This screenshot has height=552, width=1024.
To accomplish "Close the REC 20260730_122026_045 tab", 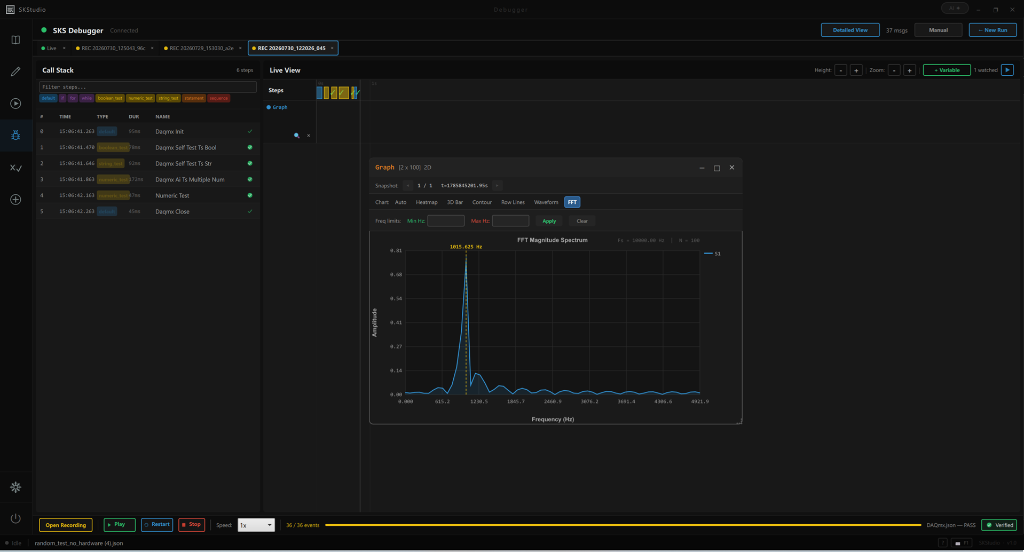I will (x=332, y=48).
